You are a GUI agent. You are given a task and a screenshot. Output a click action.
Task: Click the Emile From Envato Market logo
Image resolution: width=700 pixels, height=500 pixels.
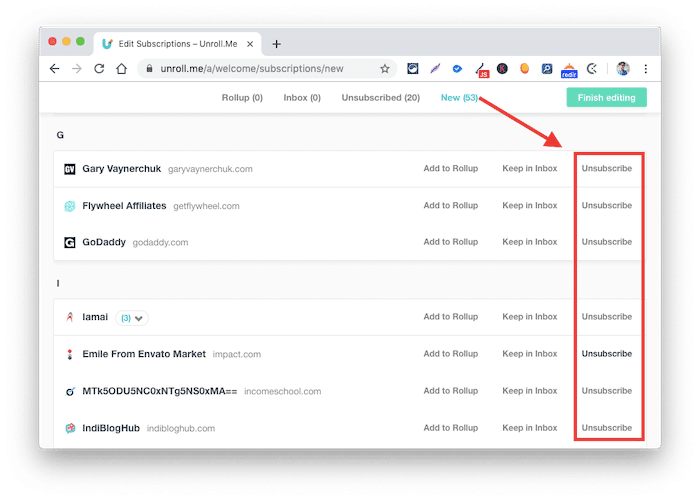click(70, 354)
